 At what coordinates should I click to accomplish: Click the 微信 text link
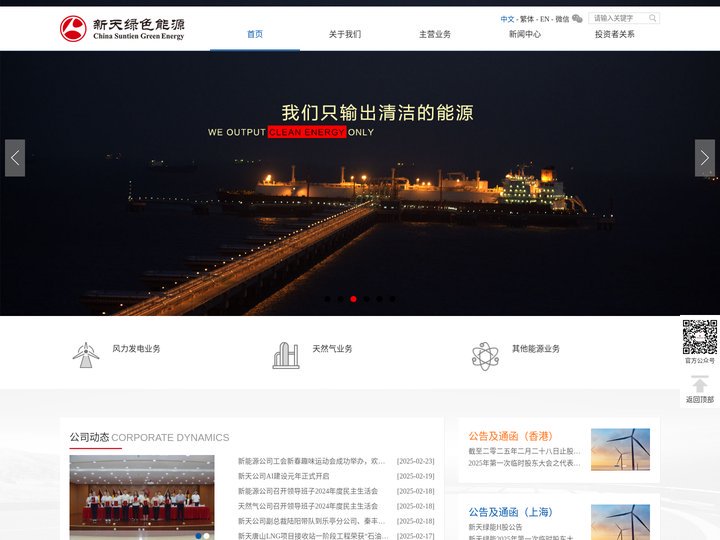[x=562, y=19]
